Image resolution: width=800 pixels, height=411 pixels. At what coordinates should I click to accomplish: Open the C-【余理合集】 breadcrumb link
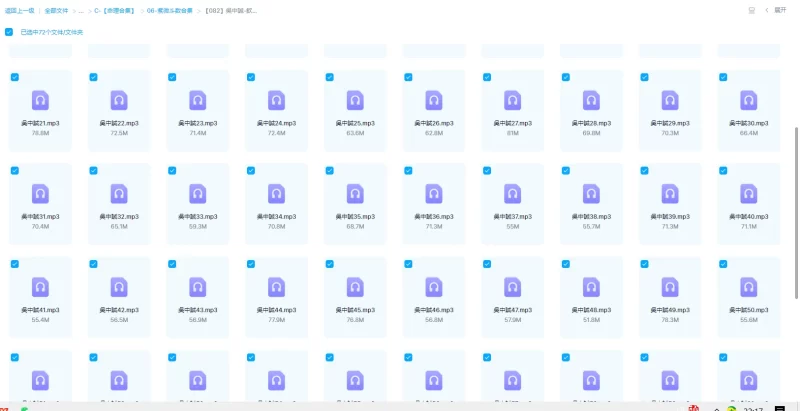click(114, 10)
